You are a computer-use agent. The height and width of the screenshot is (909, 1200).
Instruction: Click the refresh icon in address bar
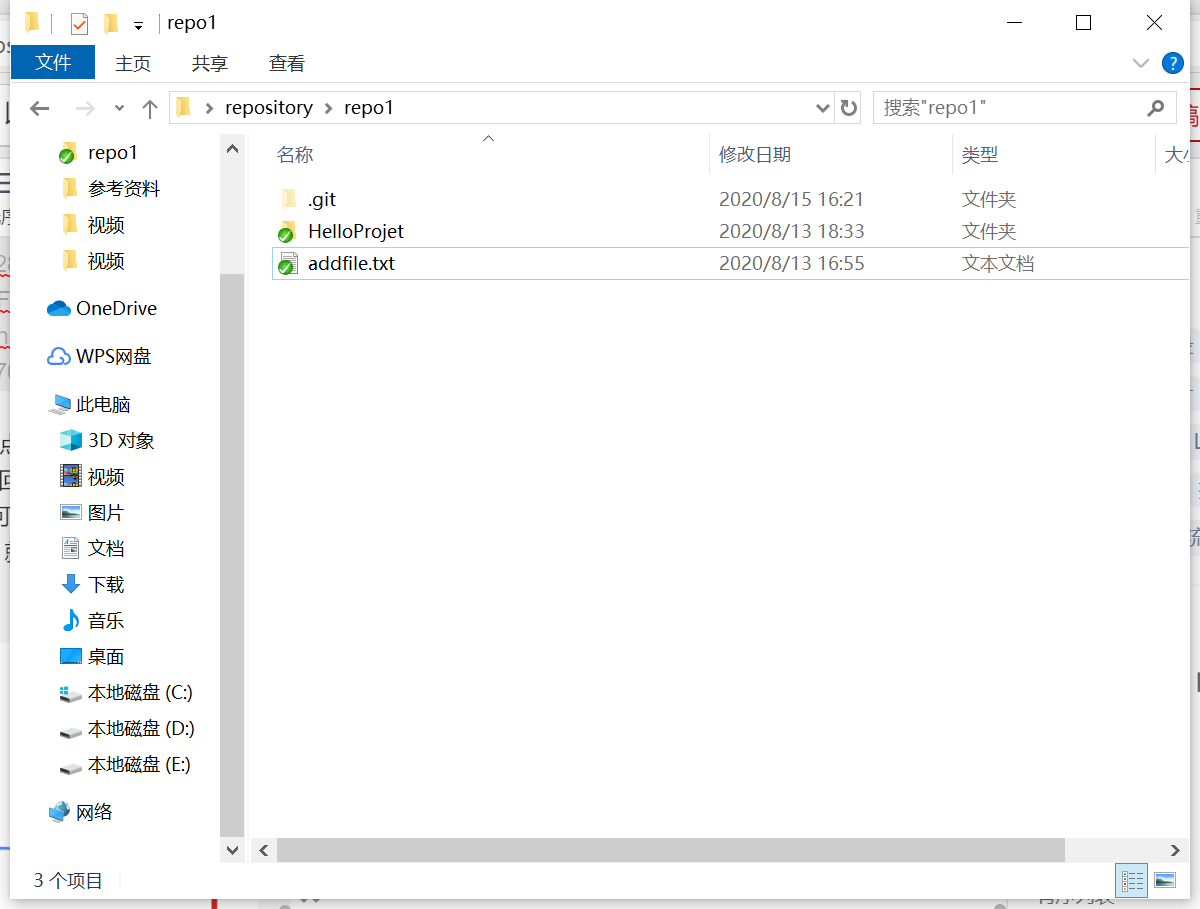tap(849, 107)
